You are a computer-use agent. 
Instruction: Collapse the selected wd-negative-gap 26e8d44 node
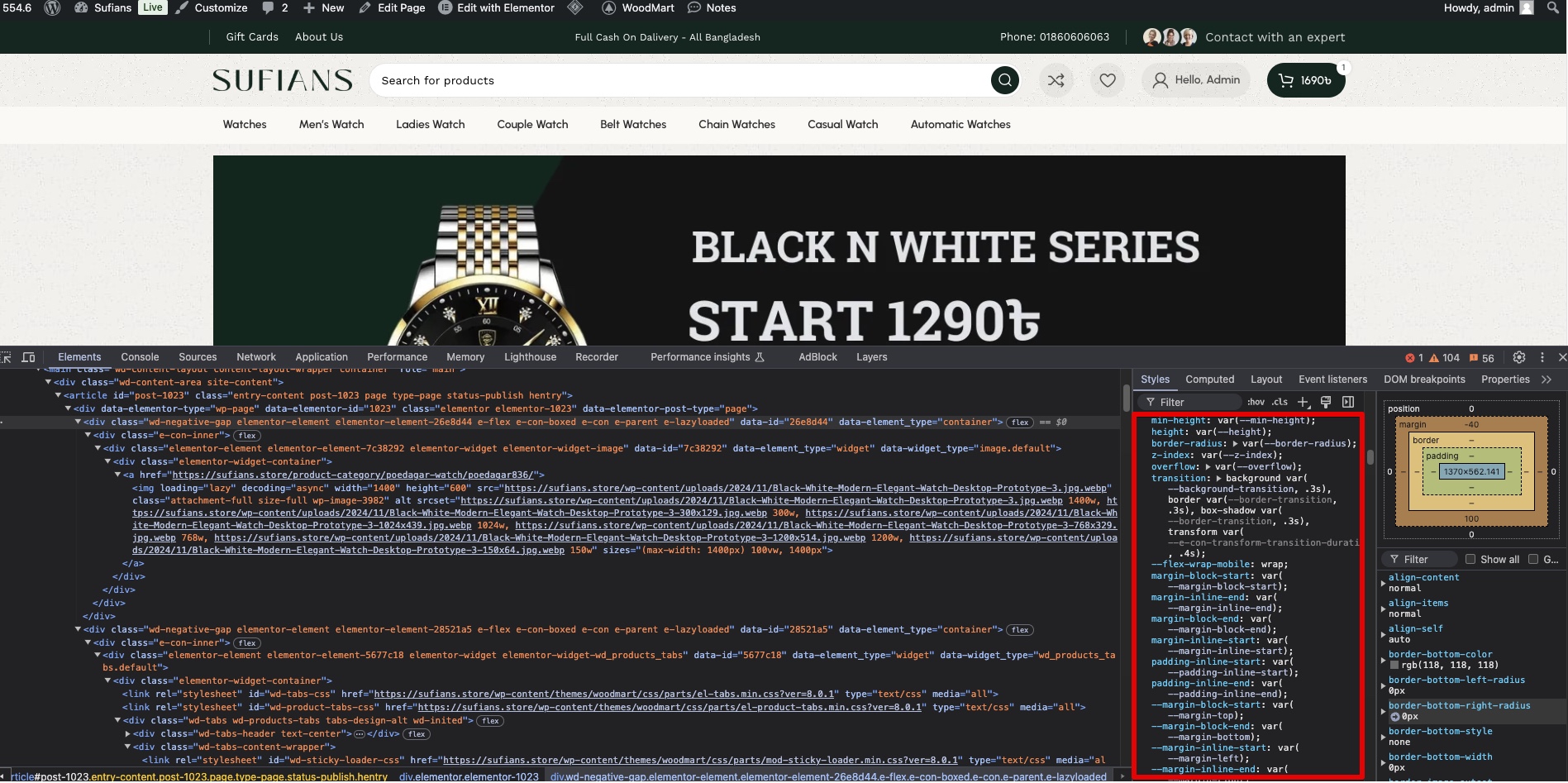tap(78, 422)
